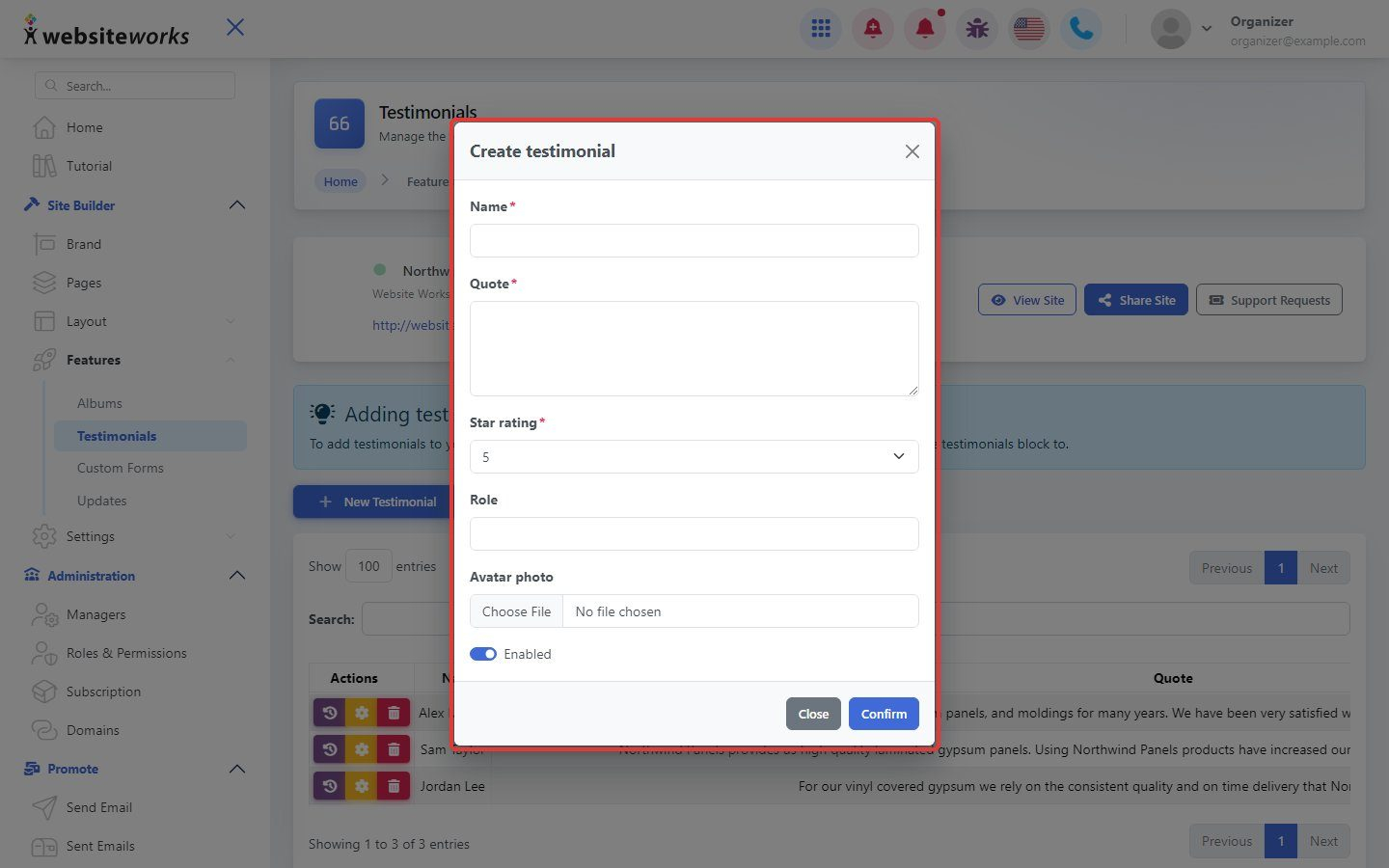This screenshot has width=1389, height=868.
Task: Focus the Role input field
Action: 694,533
